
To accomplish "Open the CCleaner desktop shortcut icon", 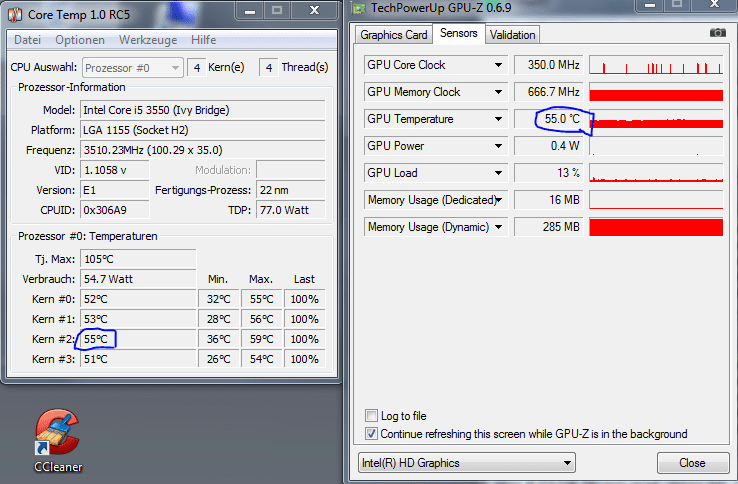I will tap(57, 440).
